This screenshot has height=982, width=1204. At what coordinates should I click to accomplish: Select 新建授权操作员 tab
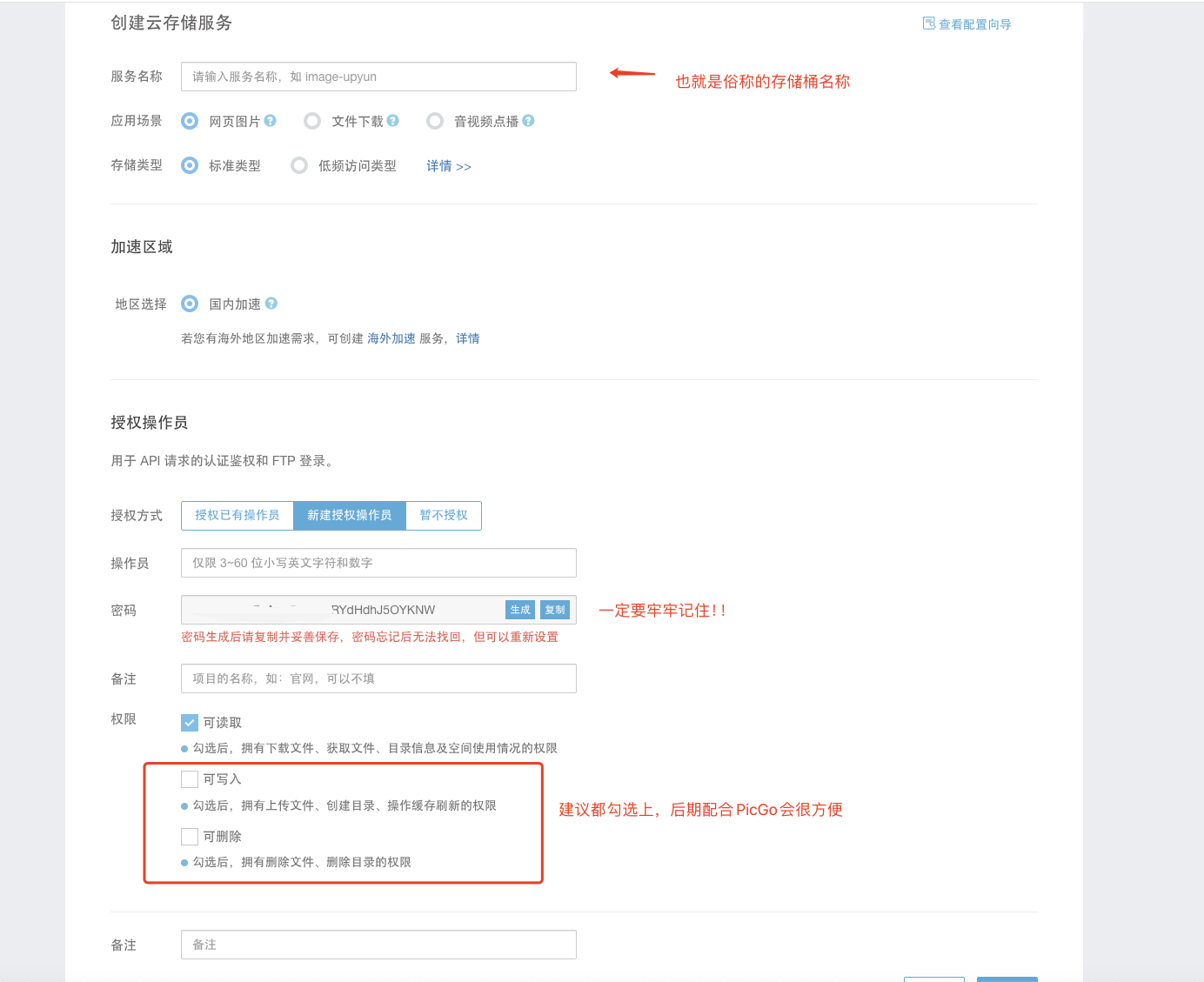click(350, 516)
